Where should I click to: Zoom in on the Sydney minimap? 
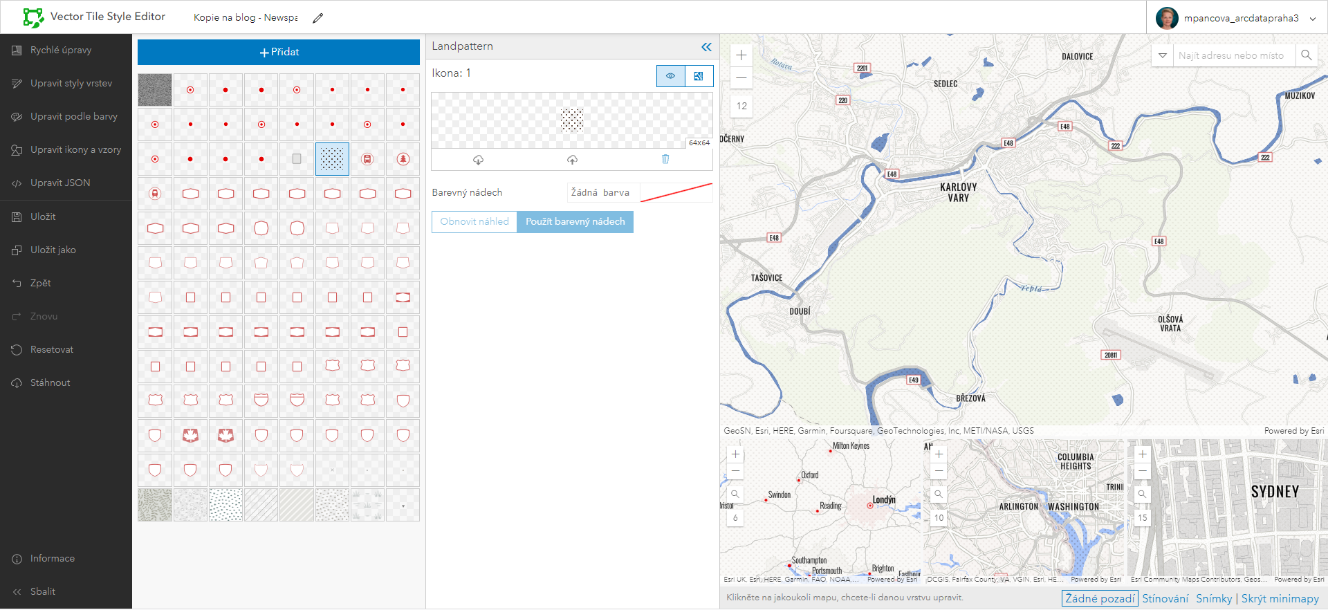pyautogui.click(x=1142, y=454)
